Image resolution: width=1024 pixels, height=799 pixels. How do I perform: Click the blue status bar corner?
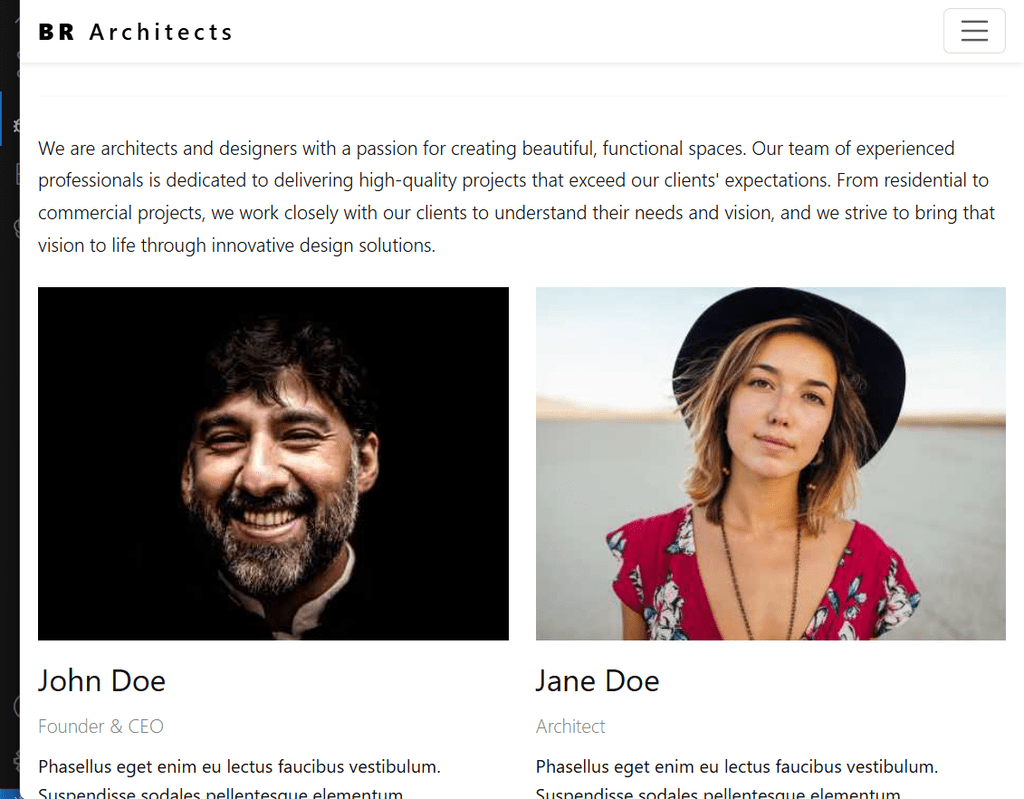click(8, 793)
